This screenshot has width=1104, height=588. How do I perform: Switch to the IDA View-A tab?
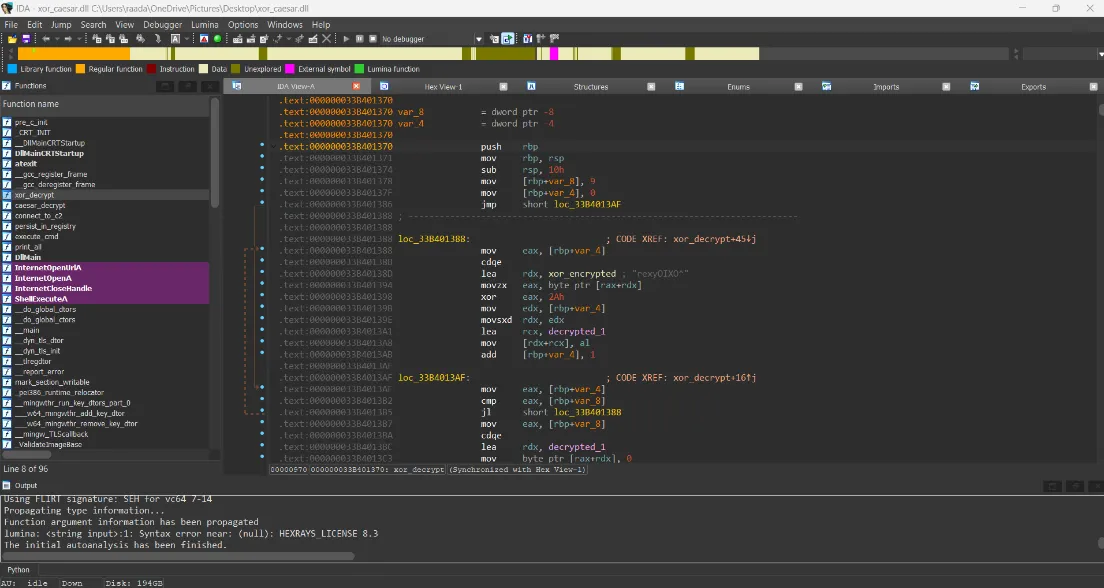click(x=296, y=87)
